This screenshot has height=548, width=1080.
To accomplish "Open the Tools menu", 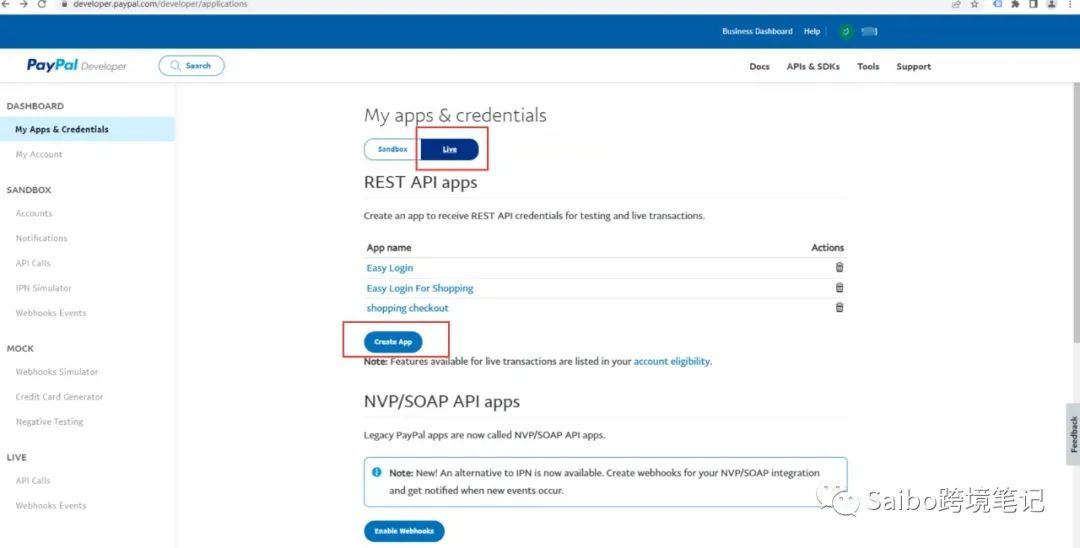I will pos(868,67).
